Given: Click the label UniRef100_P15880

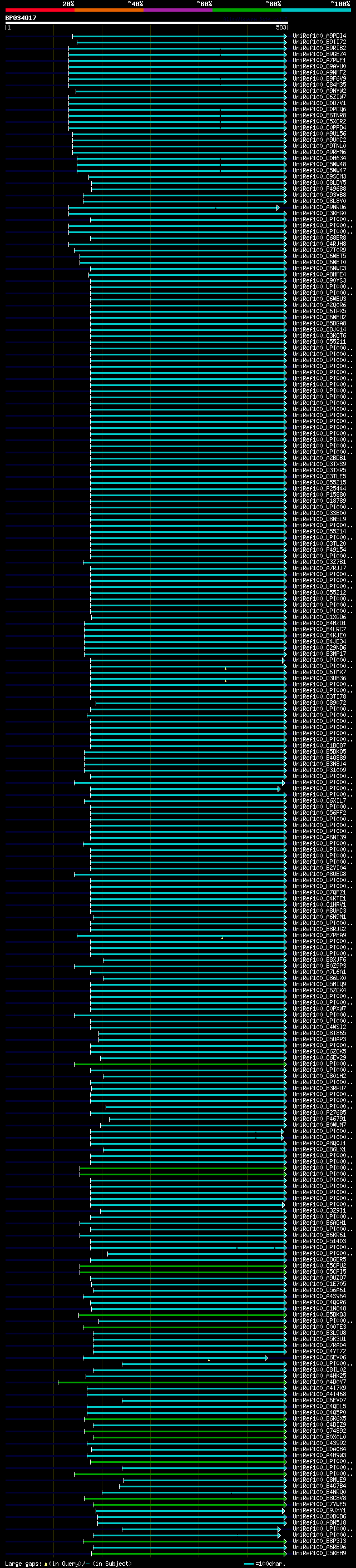Looking at the screenshot, I should [x=319, y=495].
